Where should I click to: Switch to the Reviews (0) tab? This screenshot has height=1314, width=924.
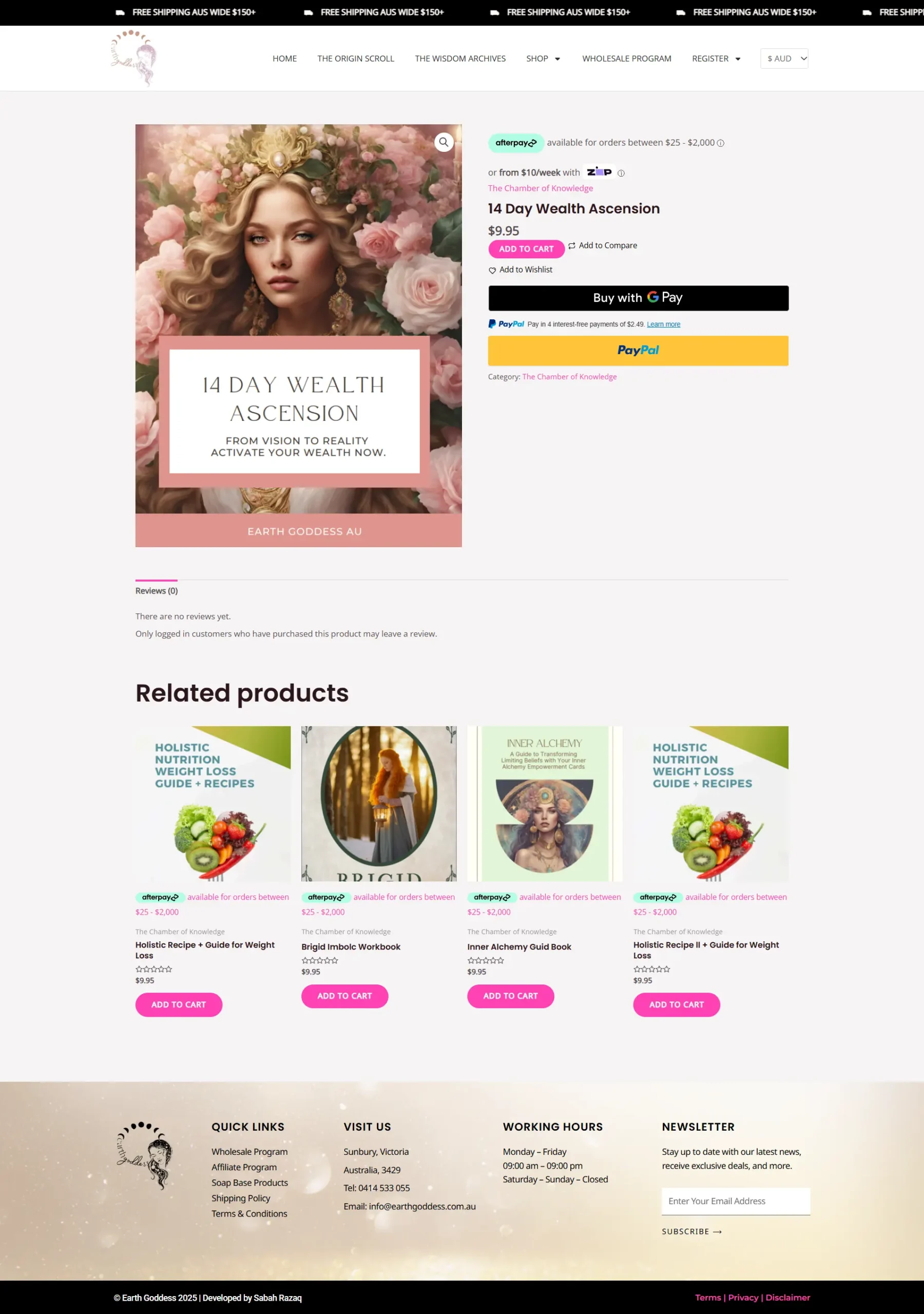pos(156,591)
